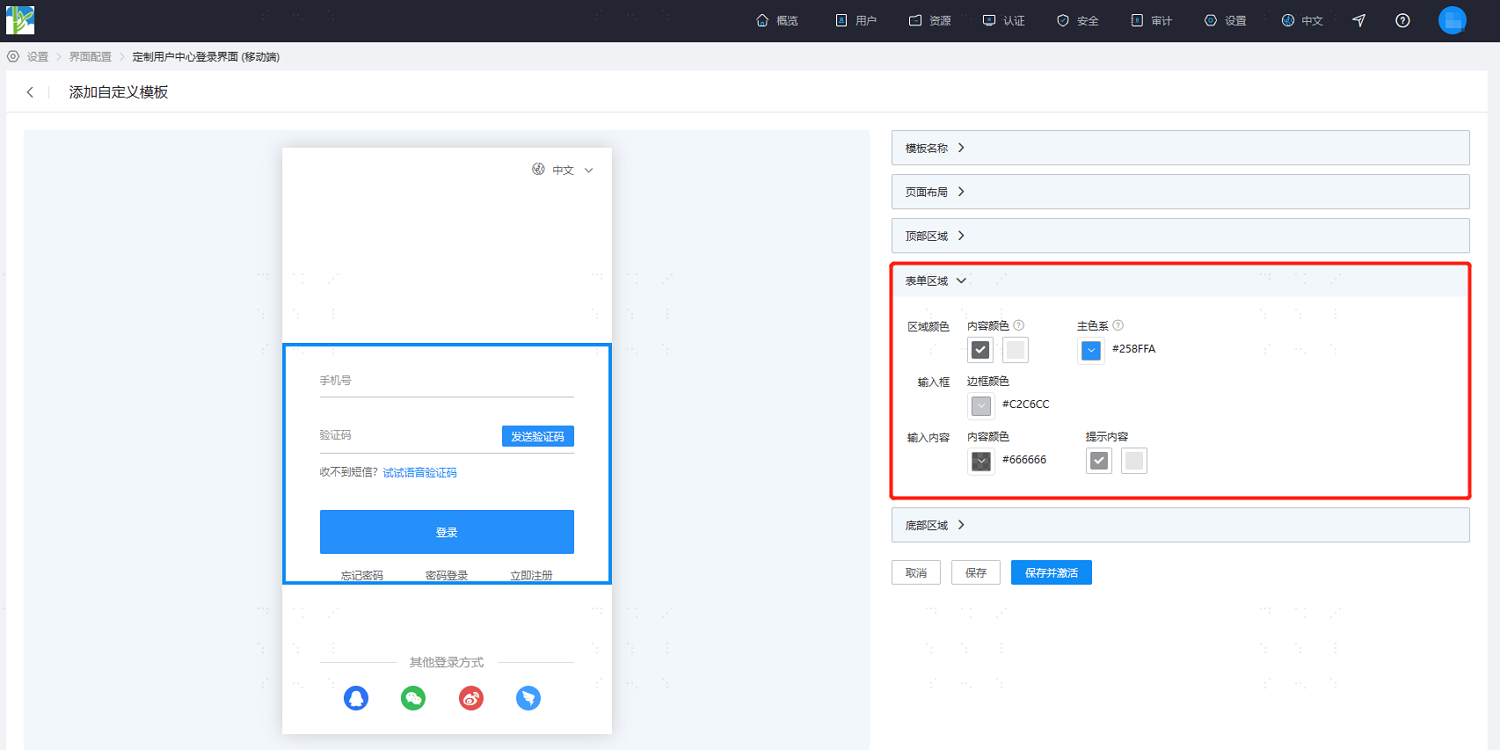Viewport: 1500px width, 750px height.
Task: Click the 设置 breadcrumb link
Action: coord(37,57)
